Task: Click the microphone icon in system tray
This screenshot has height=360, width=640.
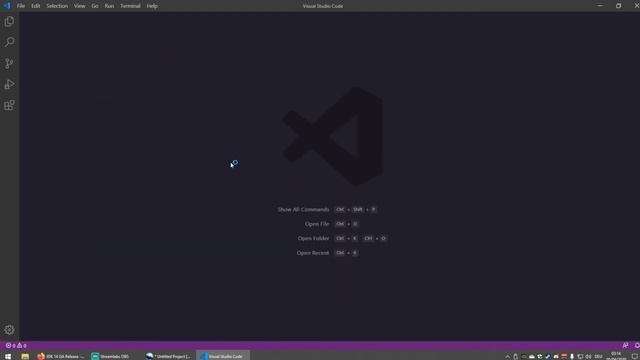Action: tap(572, 357)
